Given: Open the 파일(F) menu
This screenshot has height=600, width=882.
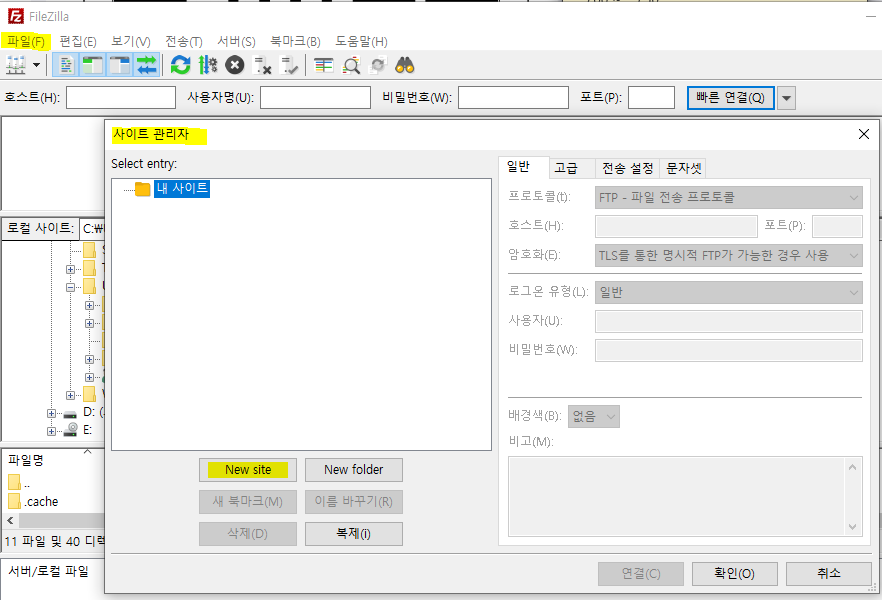Looking at the screenshot, I should 26,42.
